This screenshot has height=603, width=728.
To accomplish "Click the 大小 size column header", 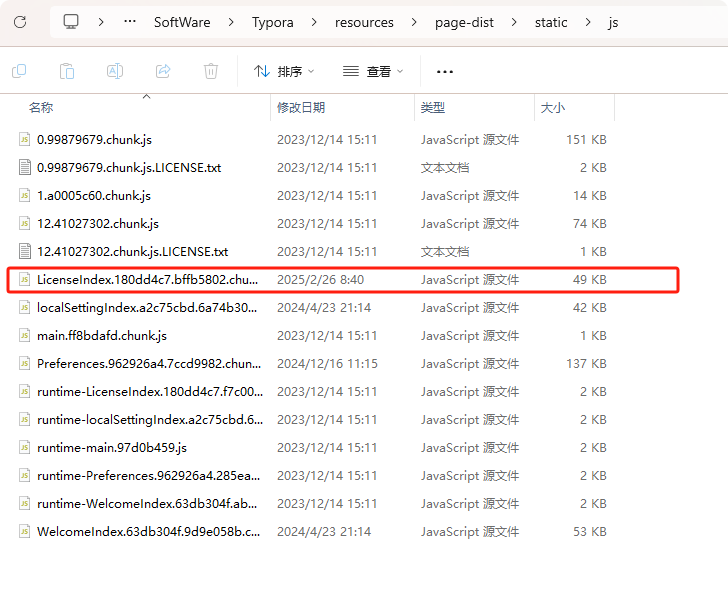I will click(552, 107).
